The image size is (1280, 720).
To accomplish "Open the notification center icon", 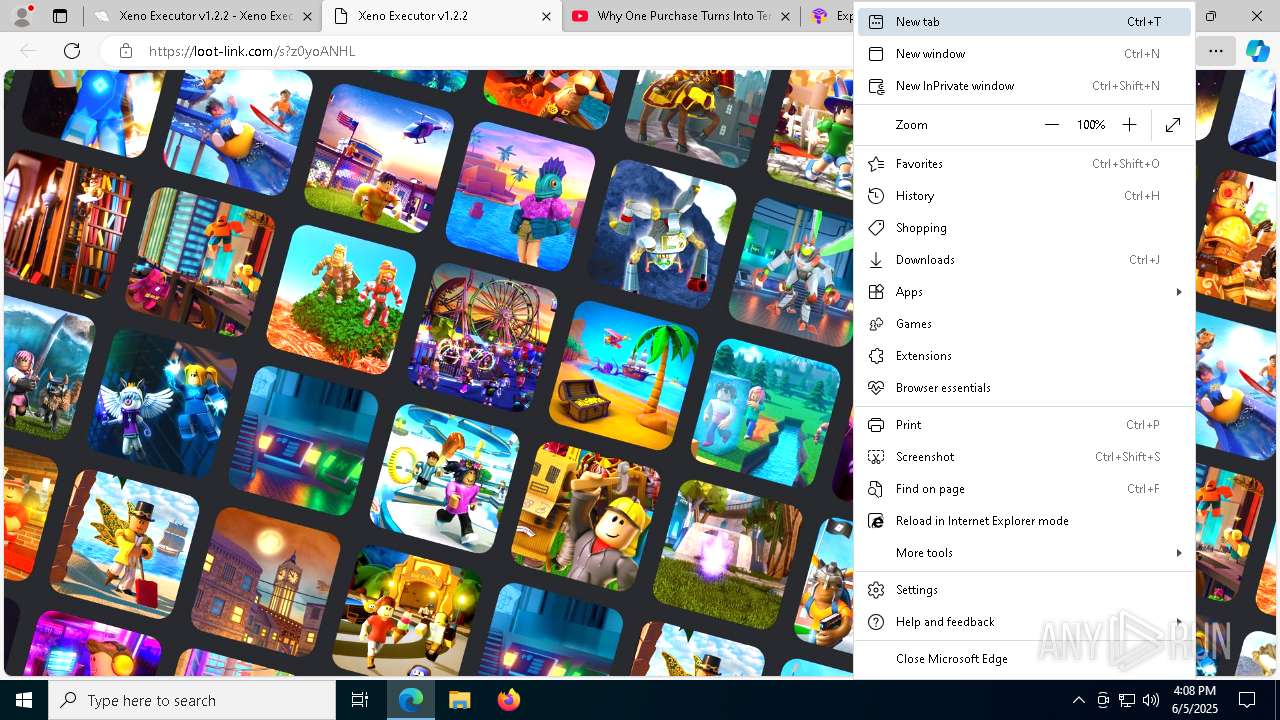I will pos(1247,700).
